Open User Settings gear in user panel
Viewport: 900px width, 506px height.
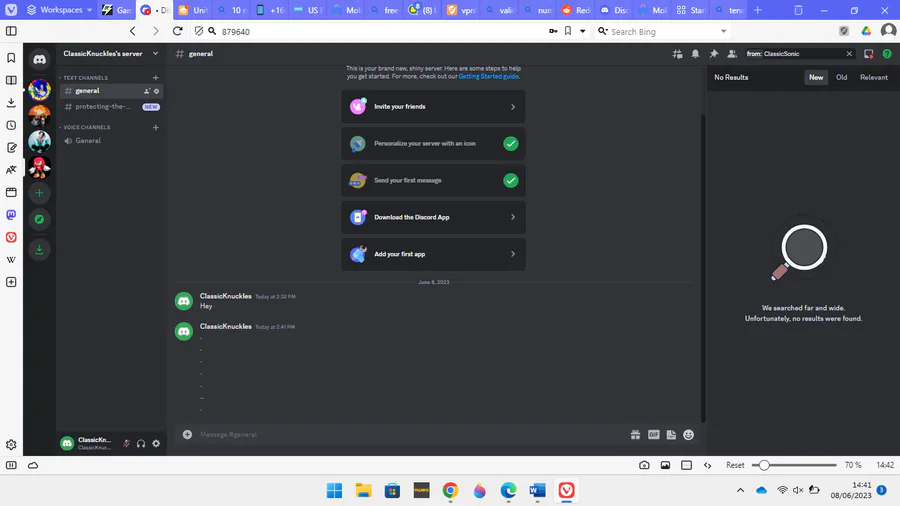coord(156,443)
